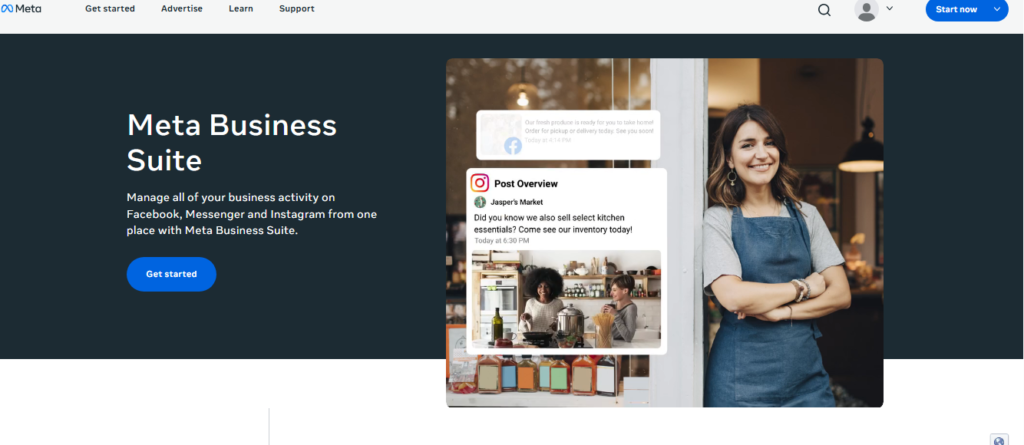
Task: Click 'Did you know we also sell' text
Action: click(x=553, y=223)
